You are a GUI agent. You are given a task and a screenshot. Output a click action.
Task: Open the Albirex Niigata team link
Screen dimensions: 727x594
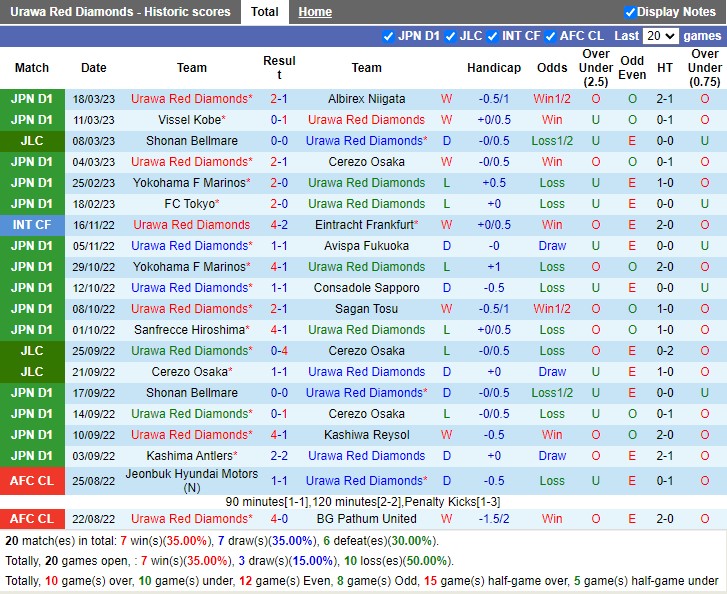(x=366, y=99)
